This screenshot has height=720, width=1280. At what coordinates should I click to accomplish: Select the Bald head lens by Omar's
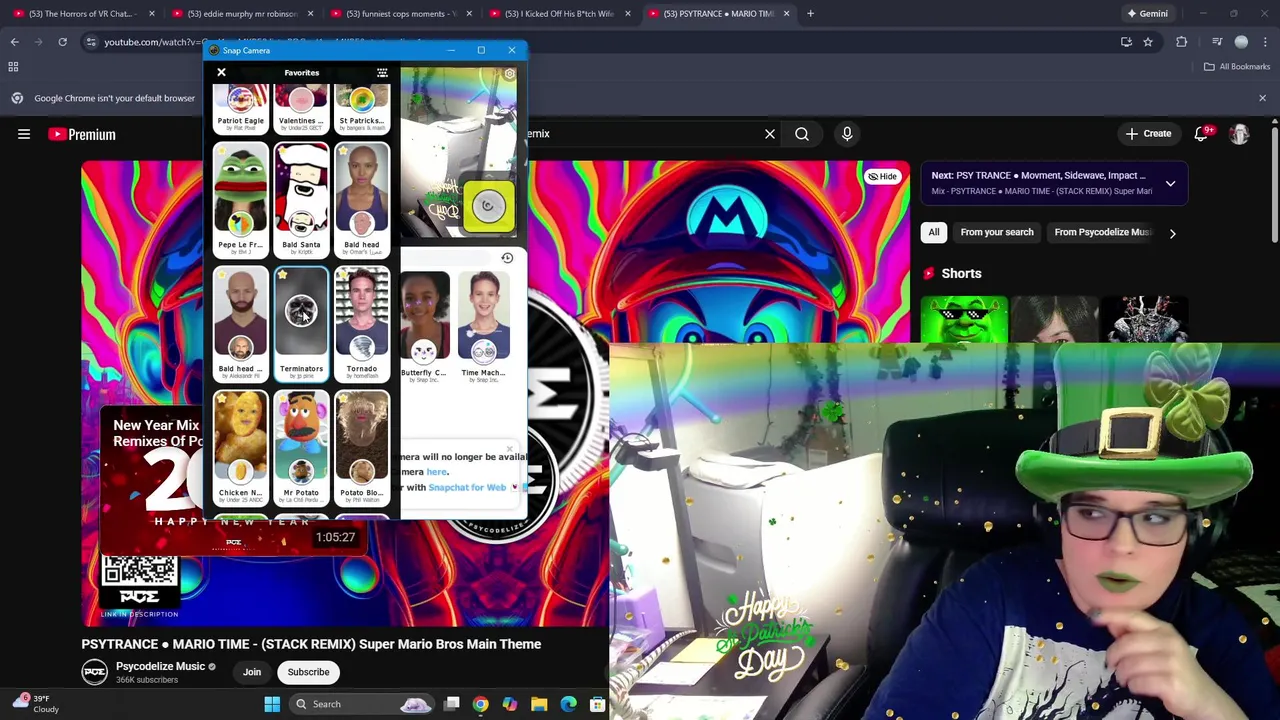pyautogui.click(x=362, y=199)
